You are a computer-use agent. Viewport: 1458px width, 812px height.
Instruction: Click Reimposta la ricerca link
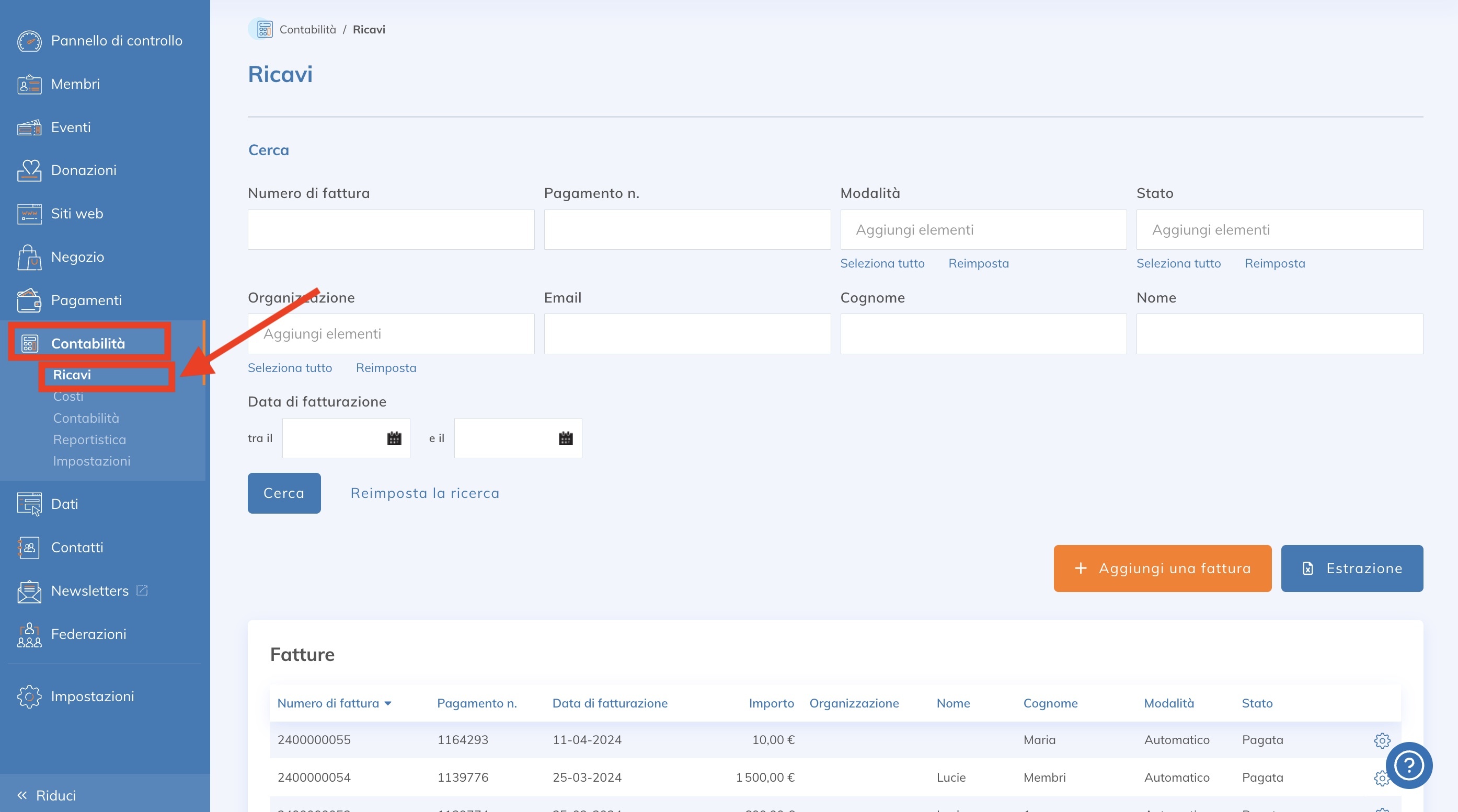(x=424, y=493)
